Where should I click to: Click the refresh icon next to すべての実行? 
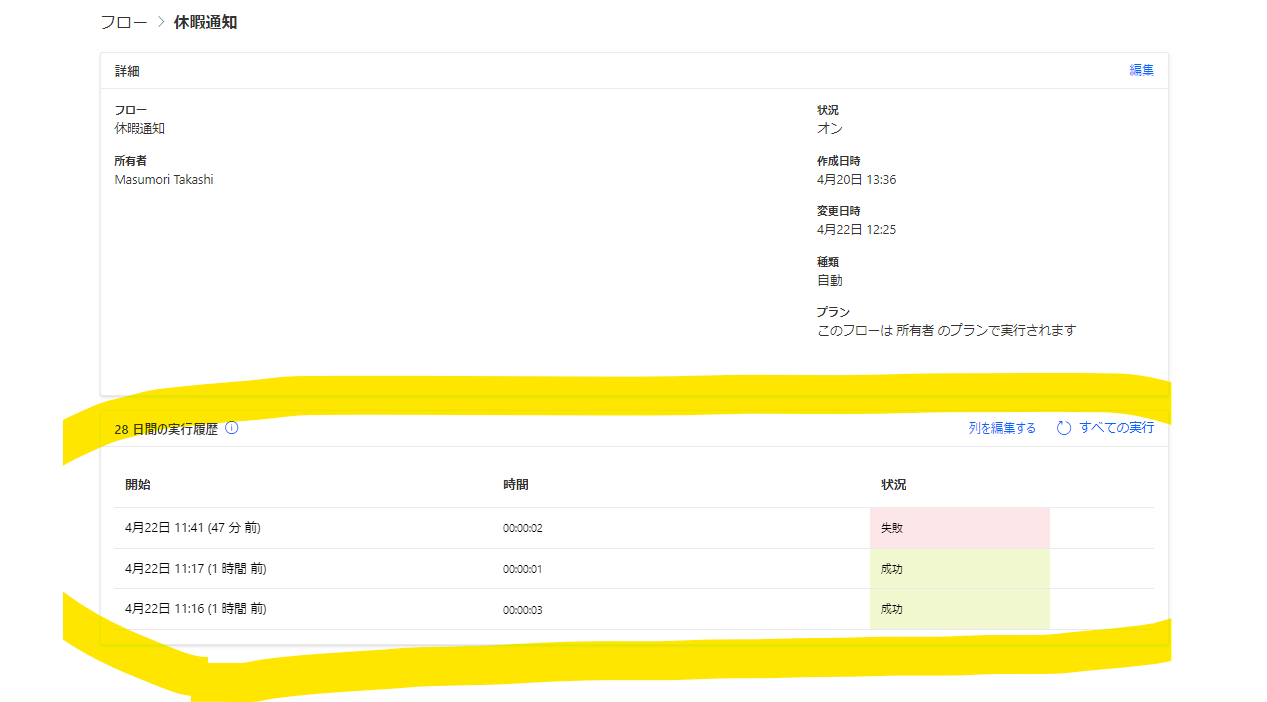tap(1064, 428)
